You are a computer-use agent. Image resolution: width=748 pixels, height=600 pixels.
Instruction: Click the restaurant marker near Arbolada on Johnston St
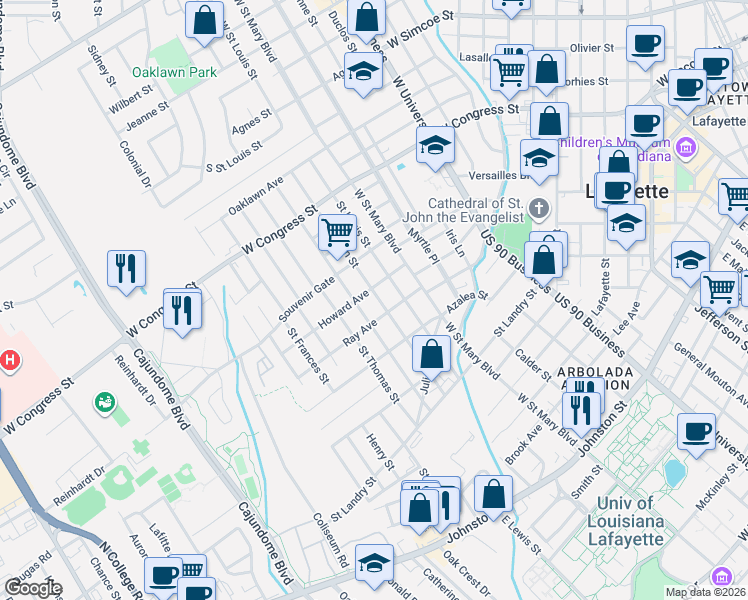click(581, 413)
